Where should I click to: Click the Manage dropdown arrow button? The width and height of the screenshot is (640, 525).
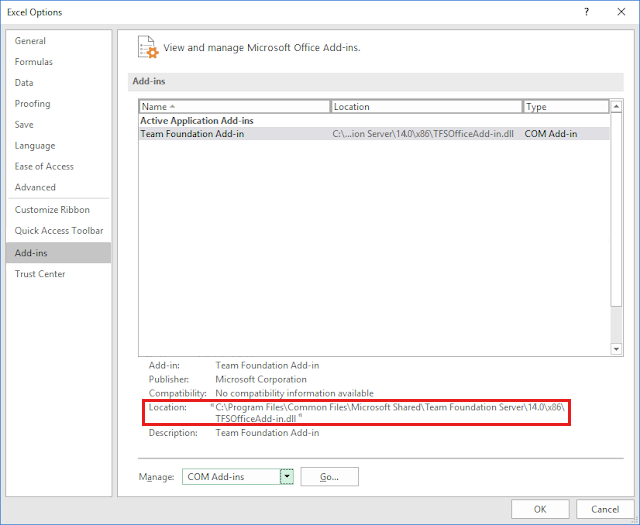pos(287,477)
